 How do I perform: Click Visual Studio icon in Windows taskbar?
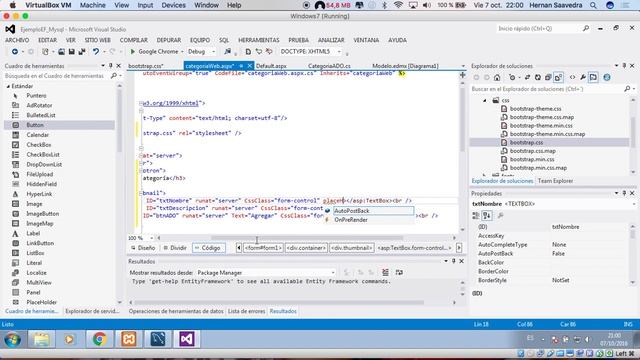(187, 339)
